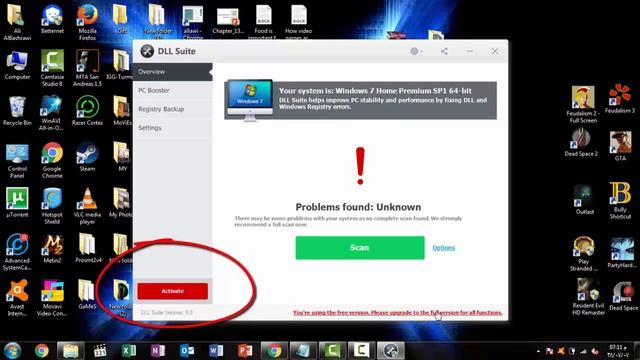The height and width of the screenshot is (360, 640).
Task: Select PartyHard desktop shortcut
Action: pyautogui.click(x=622, y=253)
